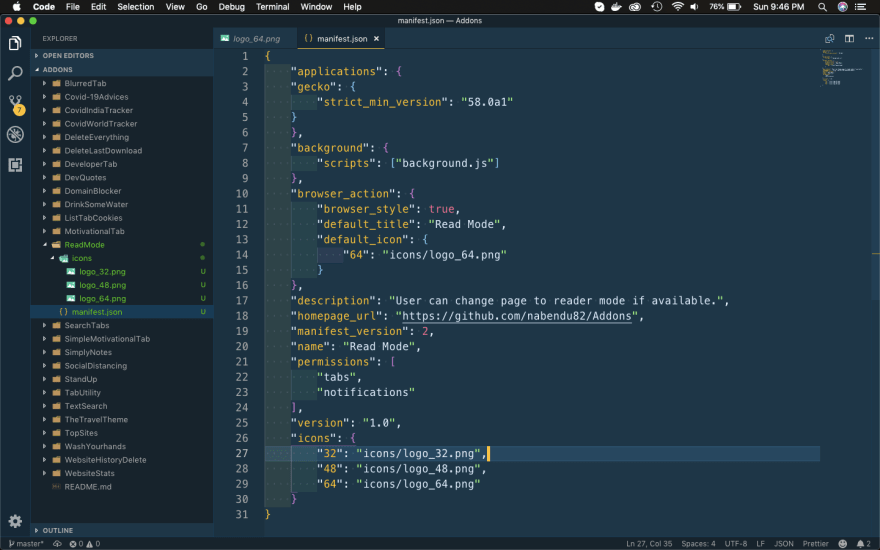
Task: Open the Debug view in activity bar
Action: pos(15,134)
